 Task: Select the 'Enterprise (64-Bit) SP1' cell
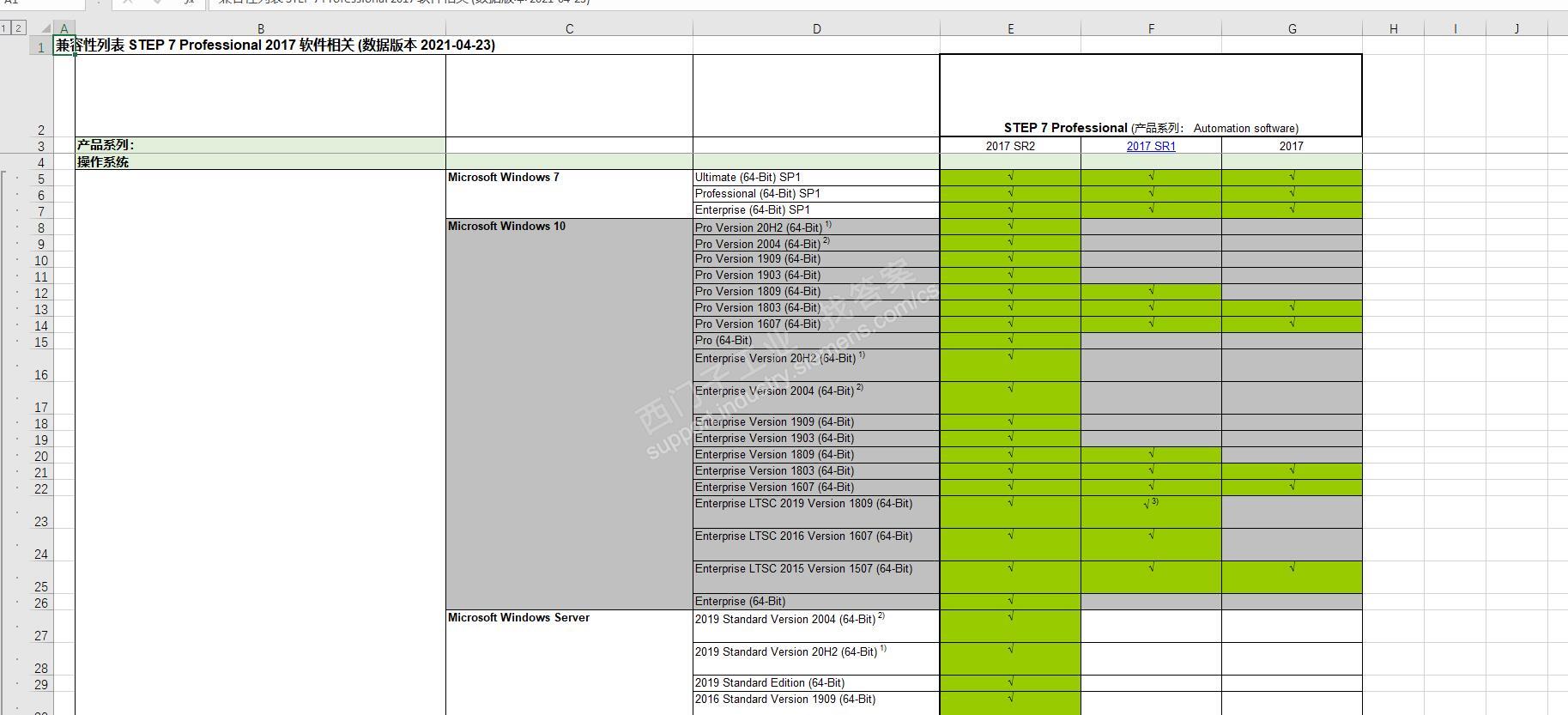[816, 210]
